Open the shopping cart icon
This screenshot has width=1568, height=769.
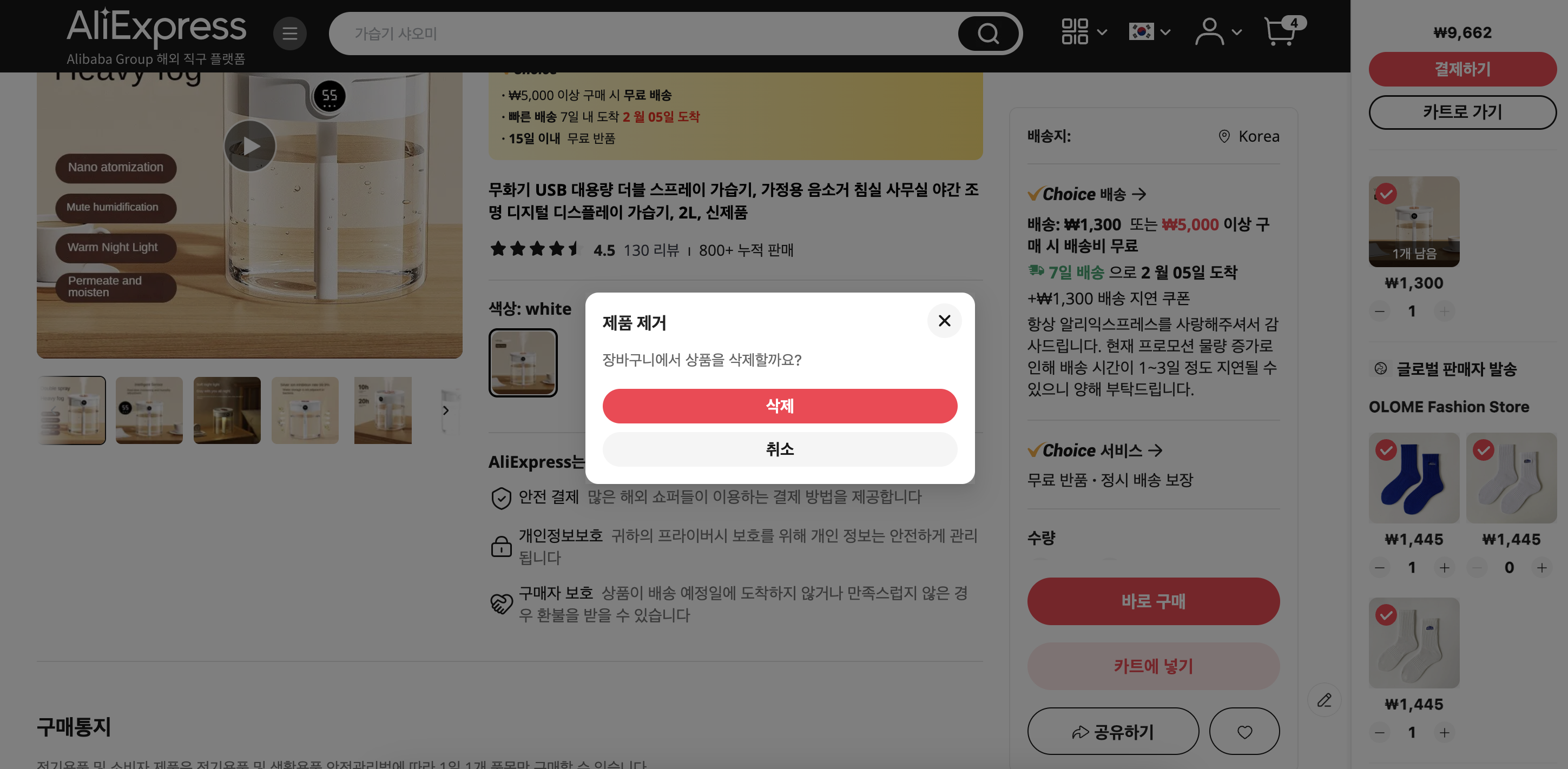[1281, 31]
